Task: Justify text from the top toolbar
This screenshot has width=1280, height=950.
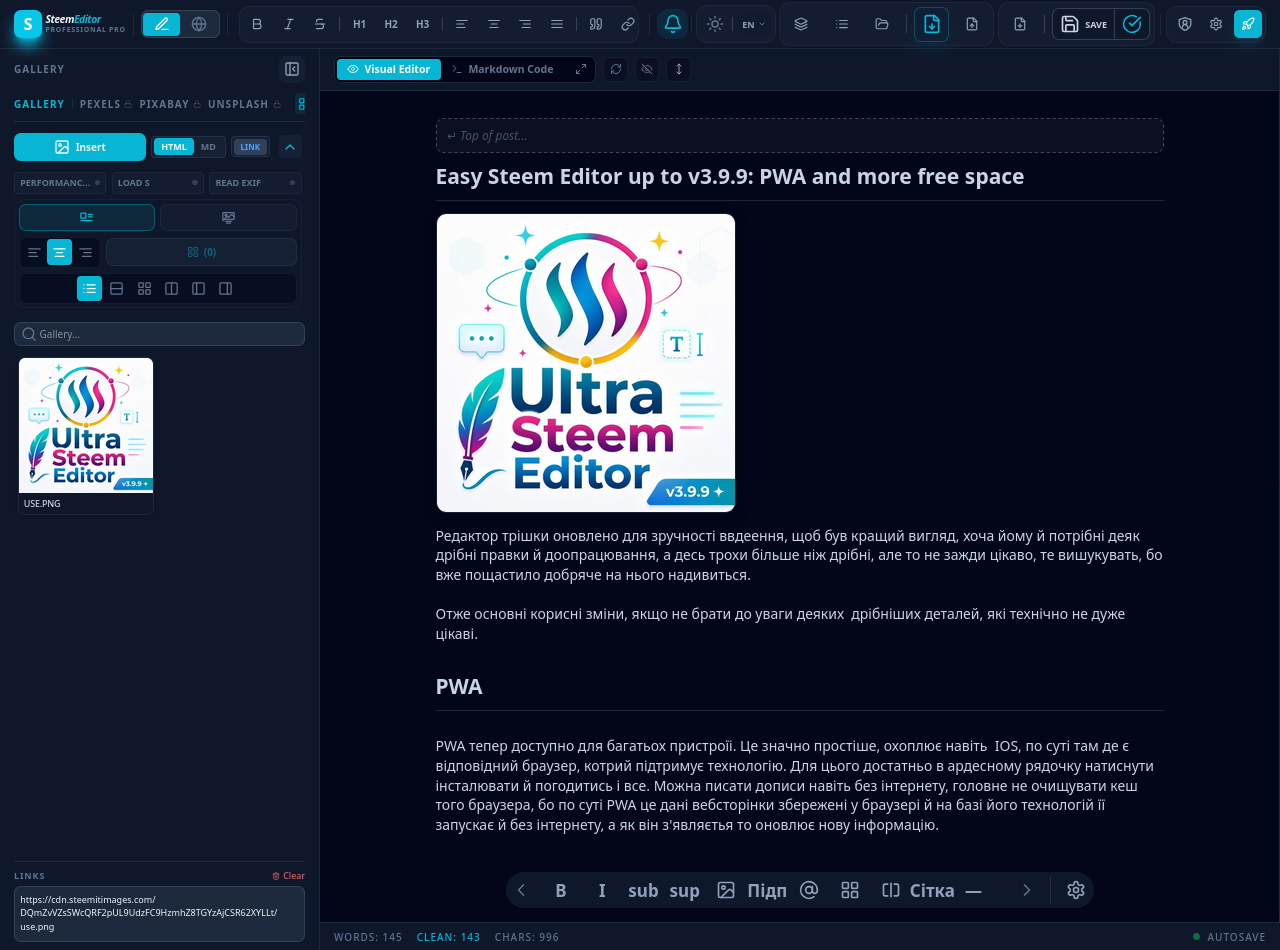Action: click(557, 24)
